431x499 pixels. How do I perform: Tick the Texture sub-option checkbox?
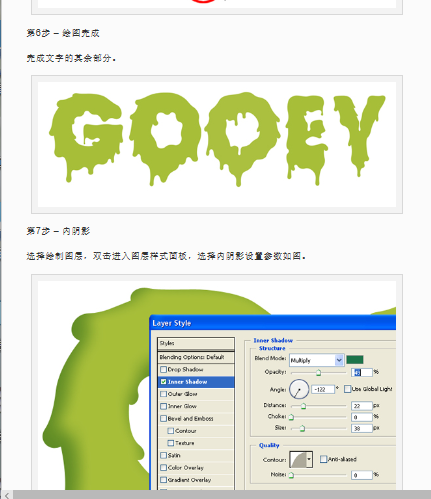click(x=171, y=443)
